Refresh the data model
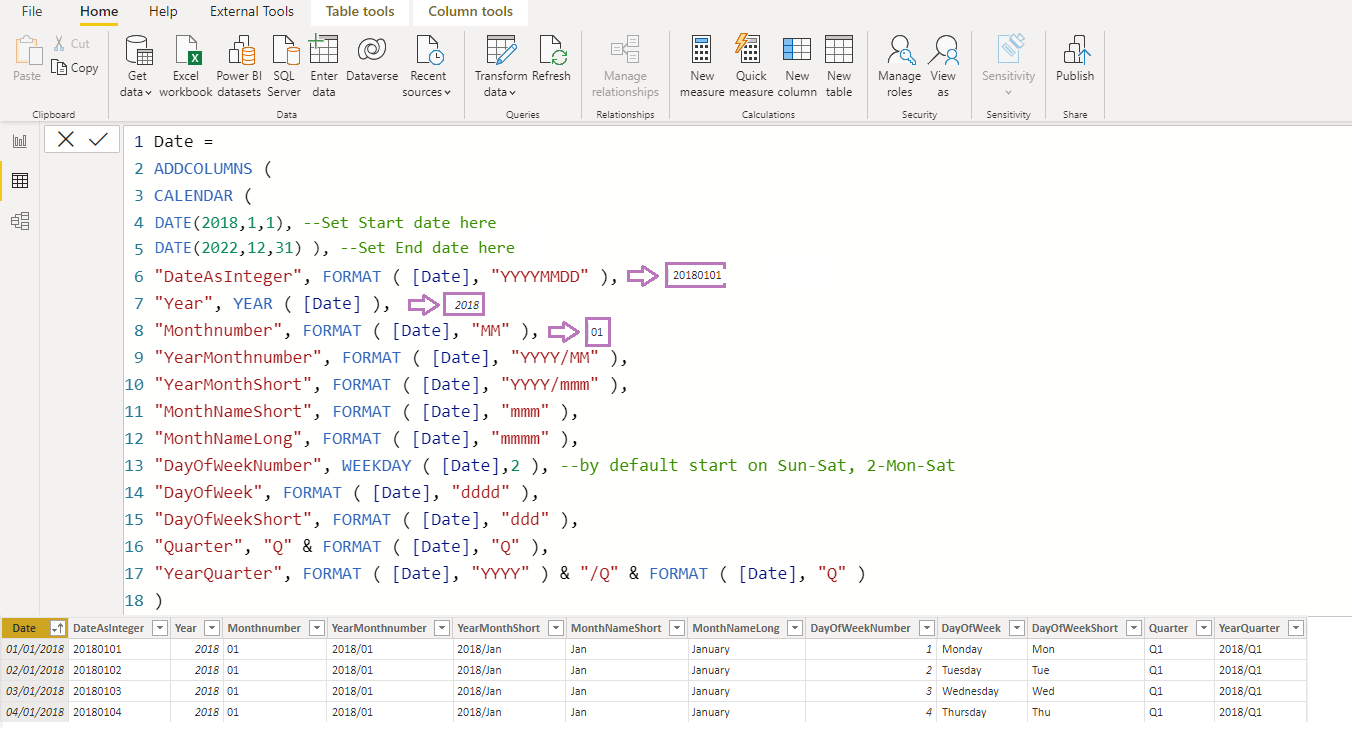Image resolution: width=1352 pixels, height=736 pixels. tap(552, 60)
